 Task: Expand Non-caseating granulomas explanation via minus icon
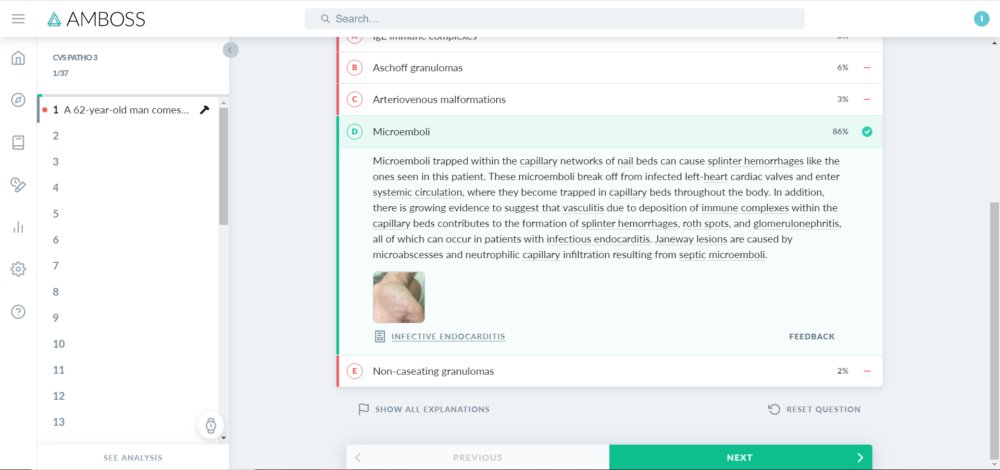[x=867, y=371]
